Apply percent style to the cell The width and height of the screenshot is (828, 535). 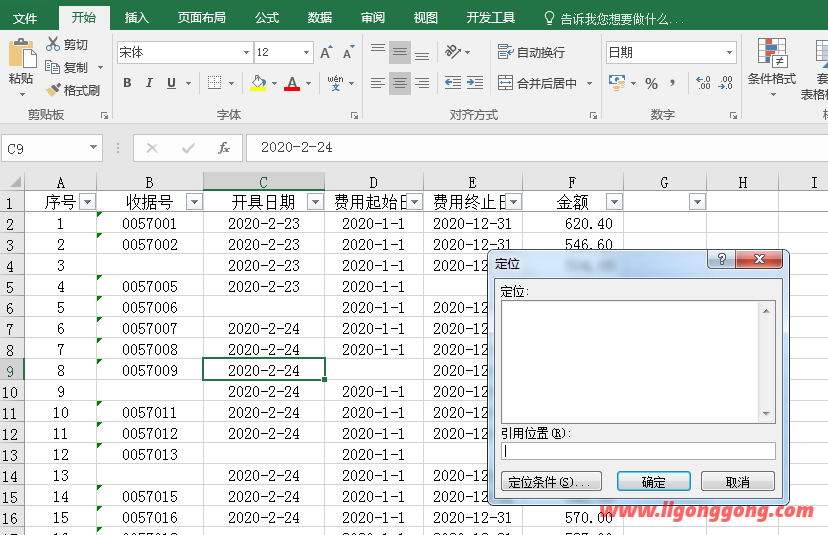[x=651, y=84]
